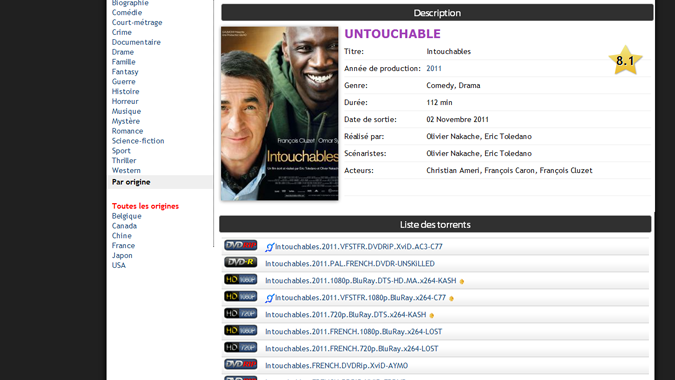Screen dimensions: 675x380
Task: Select Science-fiction genre in sidebar
Action: tap(138, 141)
